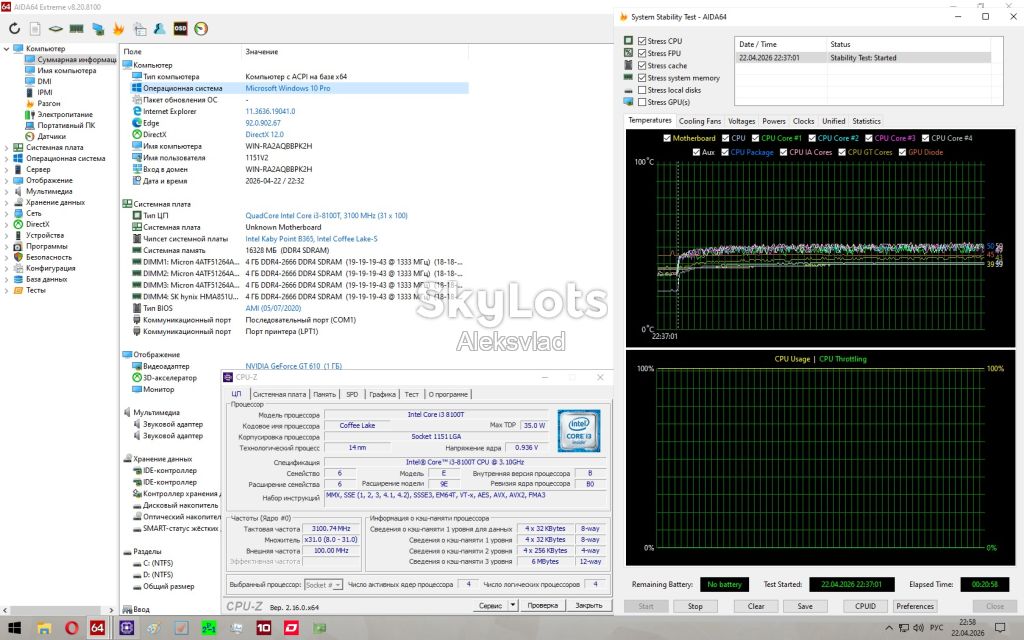
Task: Open the Сервис dropdown arrow in CPU-Z
Action: pos(513,605)
